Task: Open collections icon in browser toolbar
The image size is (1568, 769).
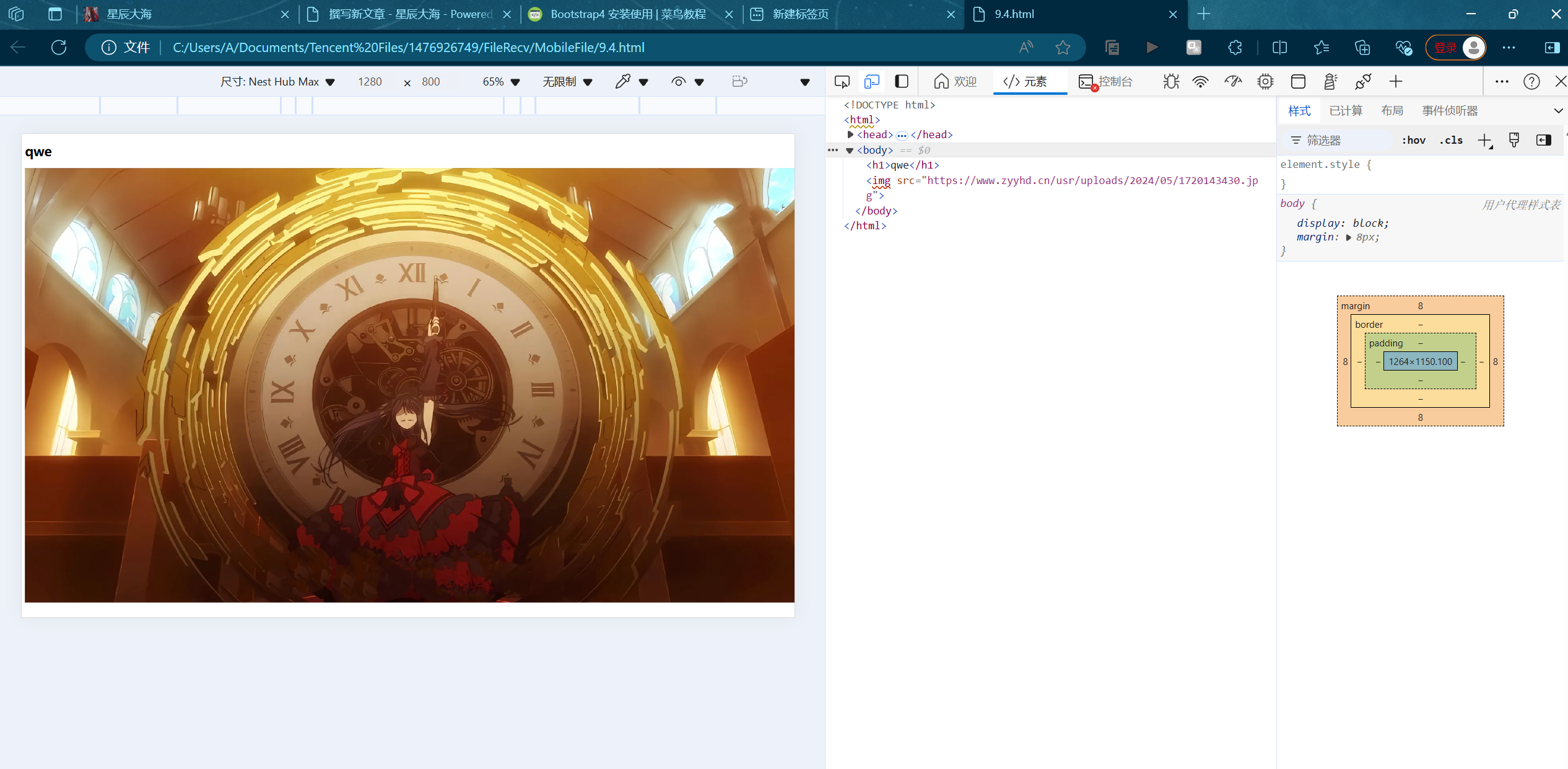Action: [x=1362, y=47]
